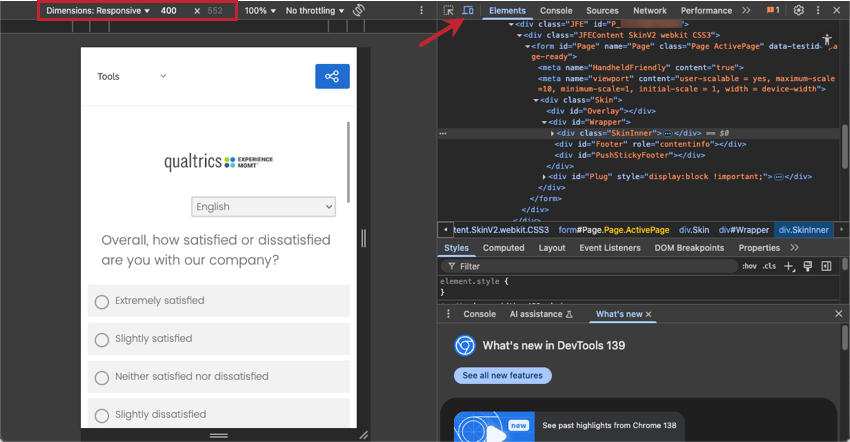850x442 pixels.
Task: Open the English language dropdown
Action: click(x=264, y=207)
